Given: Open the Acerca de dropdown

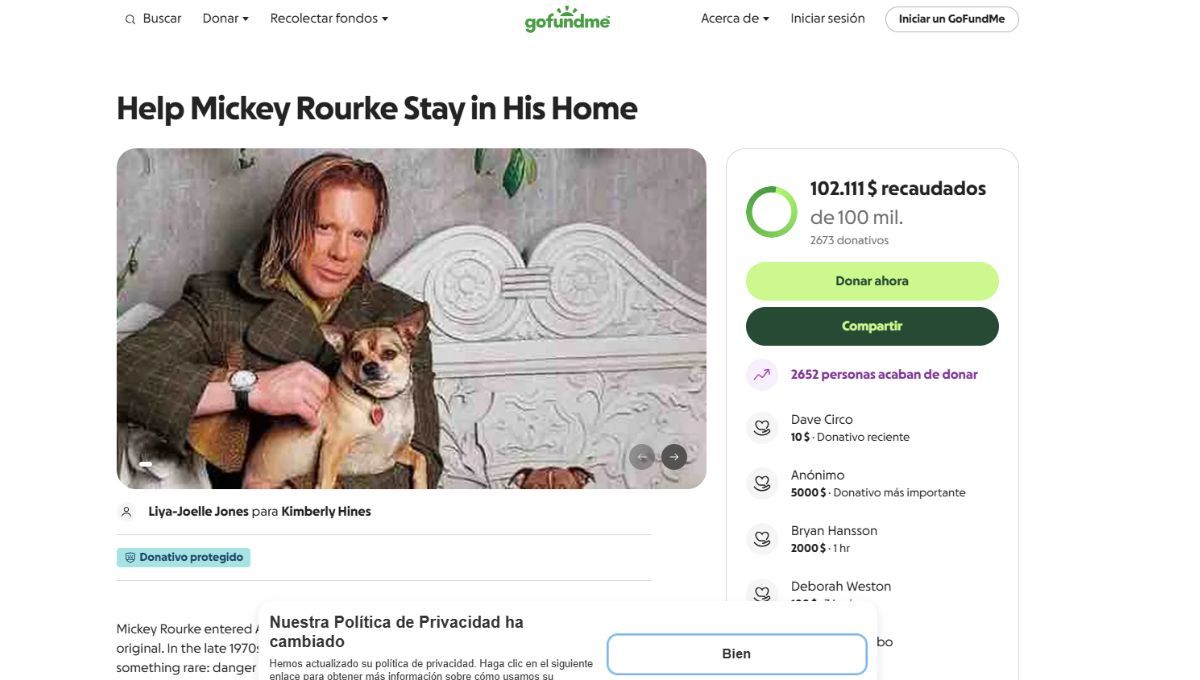Looking at the screenshot, I should click(735, 18).
